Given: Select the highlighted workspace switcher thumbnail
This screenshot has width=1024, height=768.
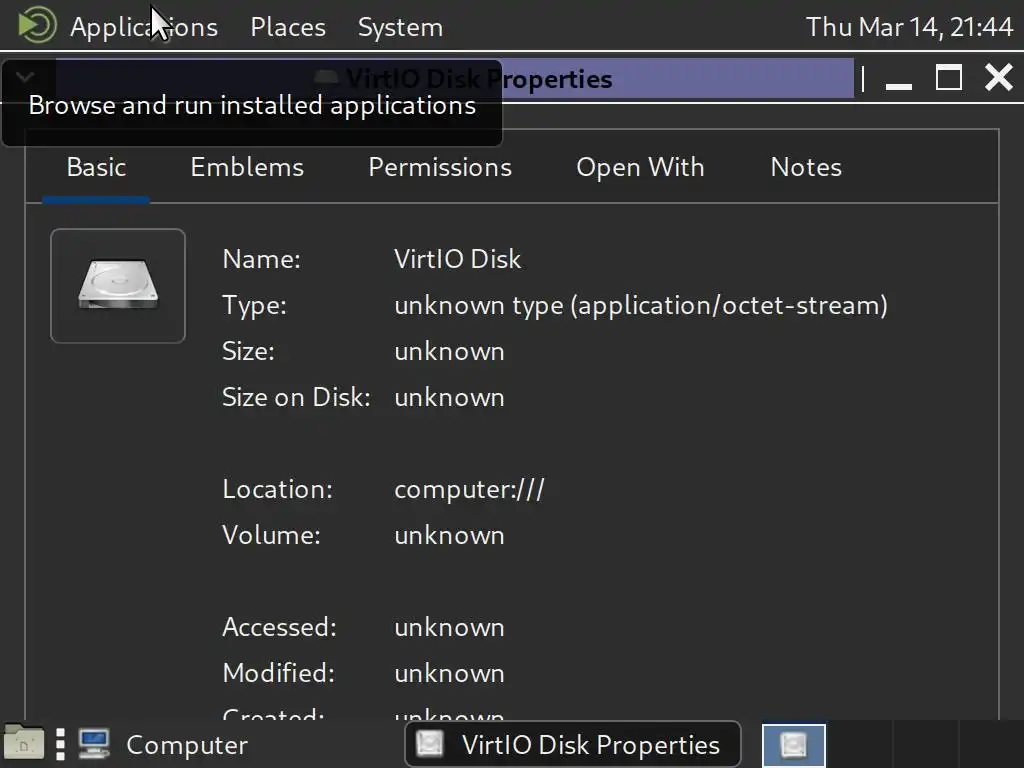Looking at the screenshot, I should (x=794, y=744).
